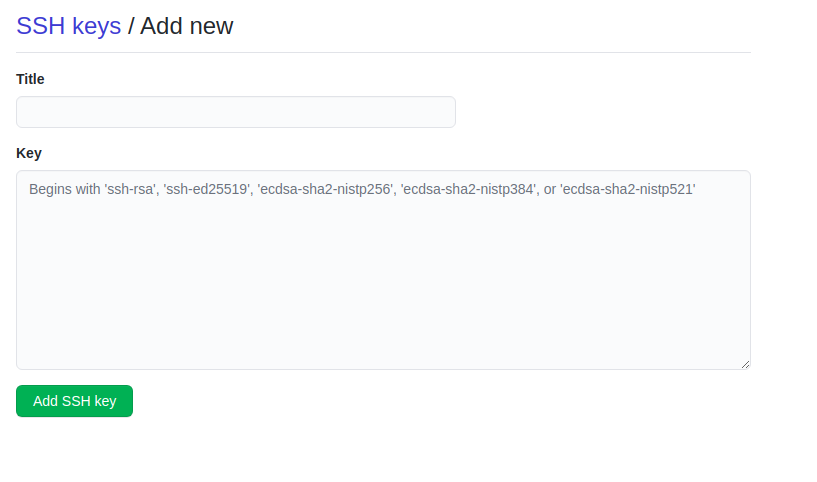Click the bold Key text above the textarea
The width and height of the screenshot is (817, 482).
point(29,153)
